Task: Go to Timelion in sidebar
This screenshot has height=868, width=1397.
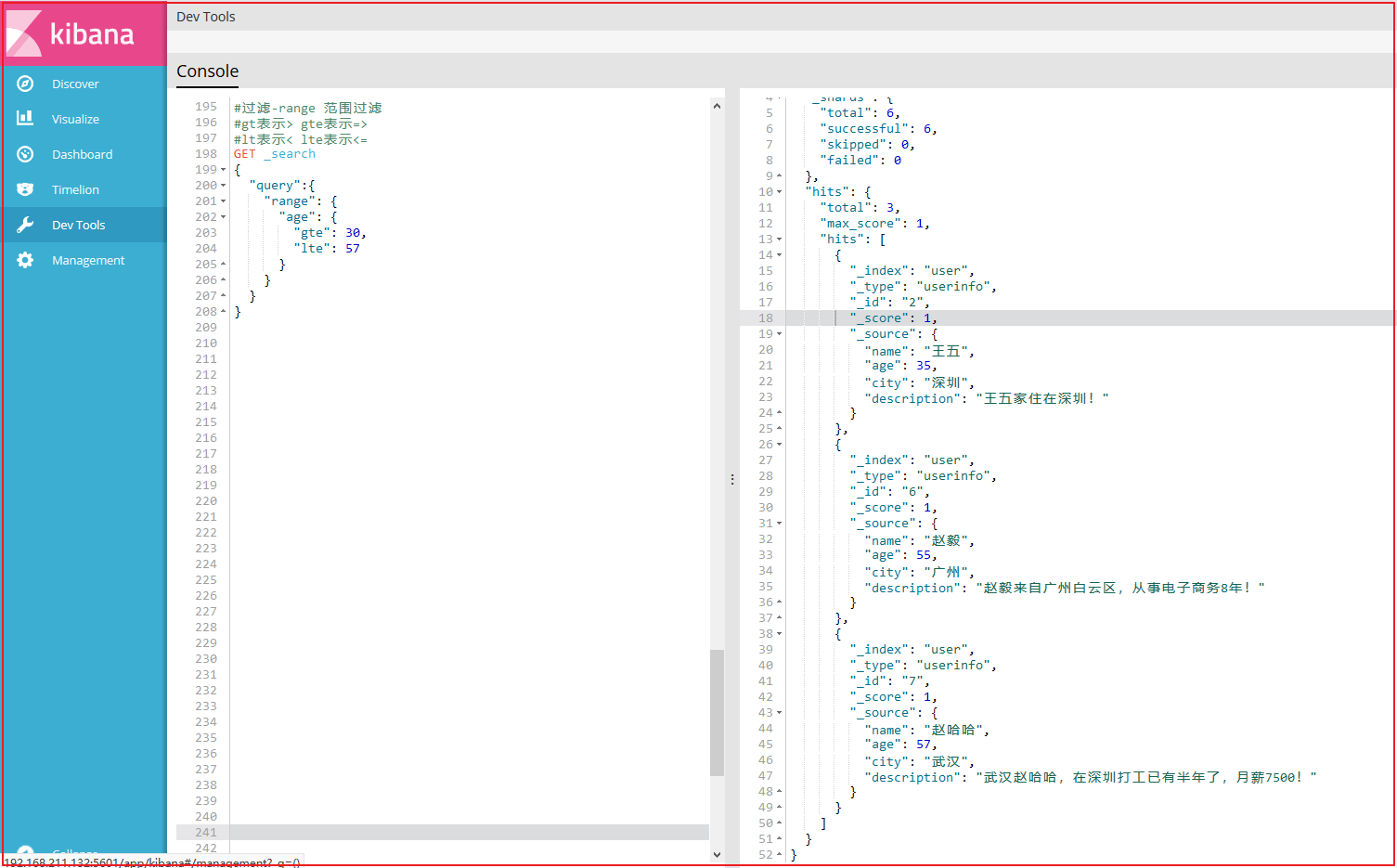Action: click(x=75, y=189)
